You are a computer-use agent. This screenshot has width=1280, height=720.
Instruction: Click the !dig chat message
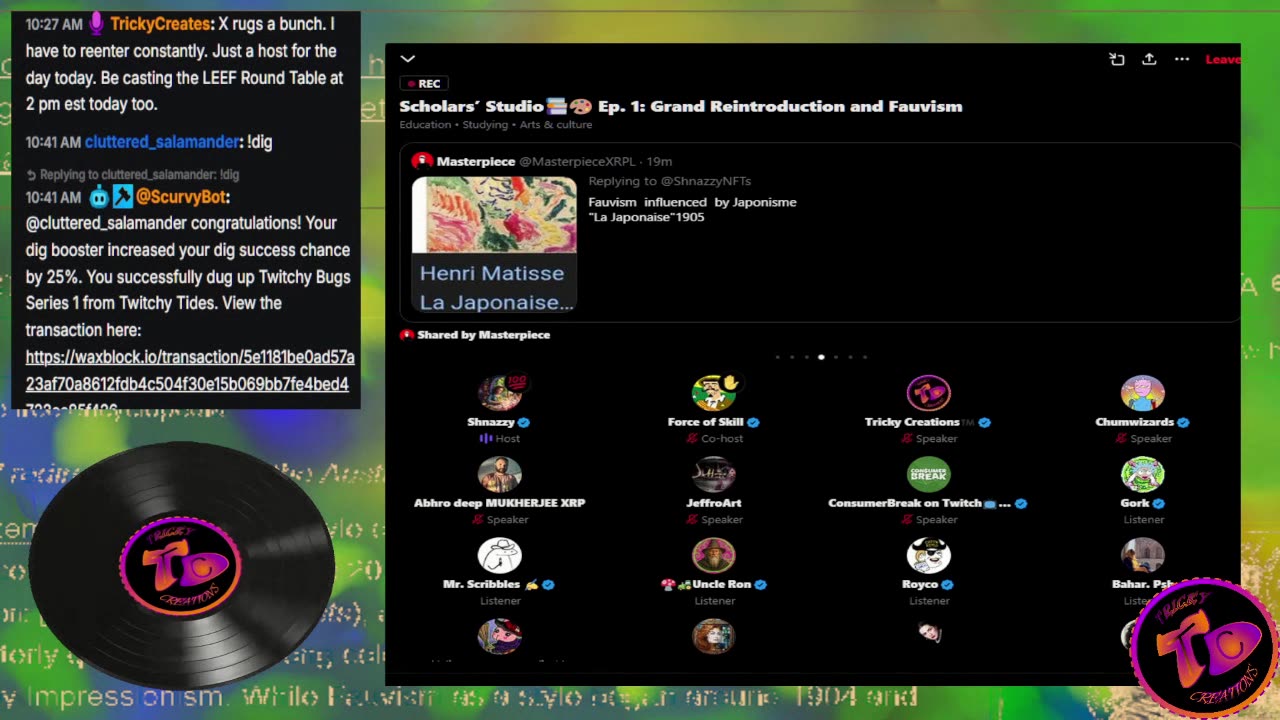tap(259, 142)
